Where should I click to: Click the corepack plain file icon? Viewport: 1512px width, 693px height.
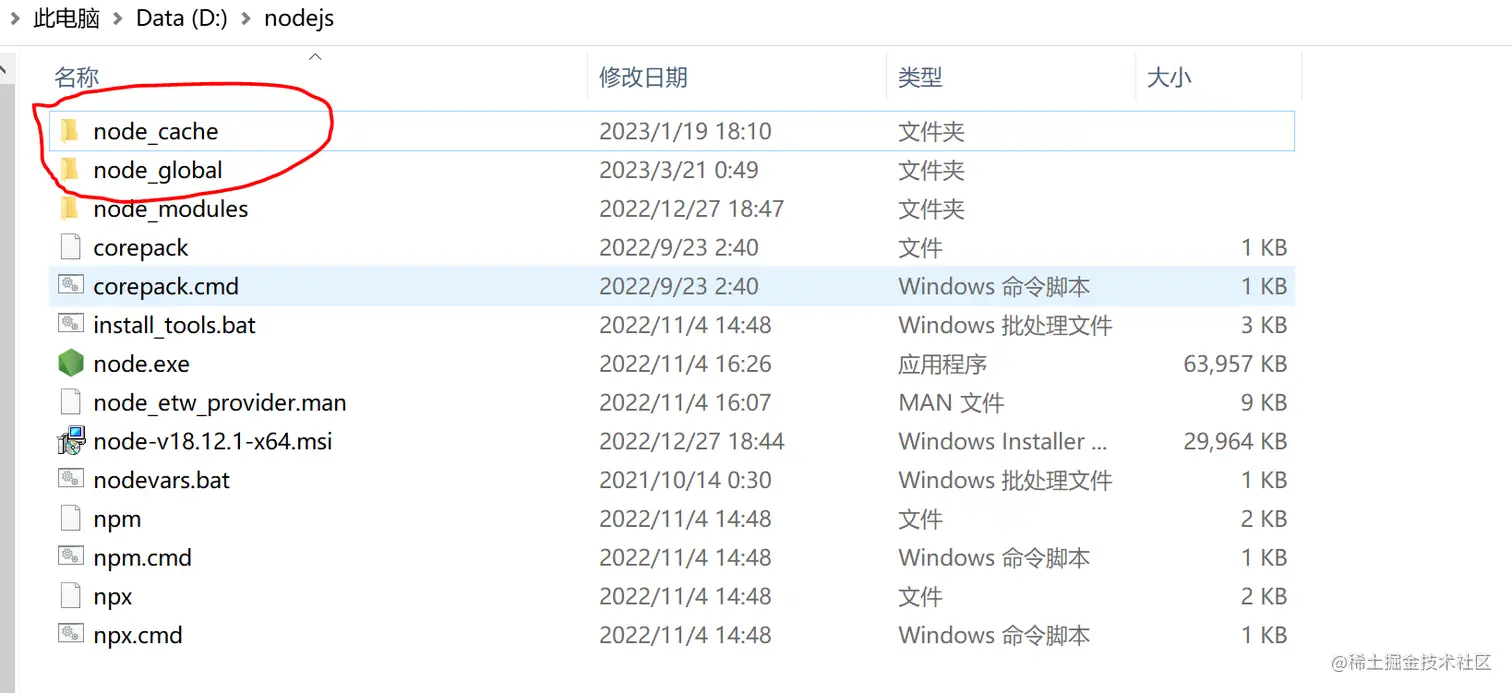tap(70, 247)
